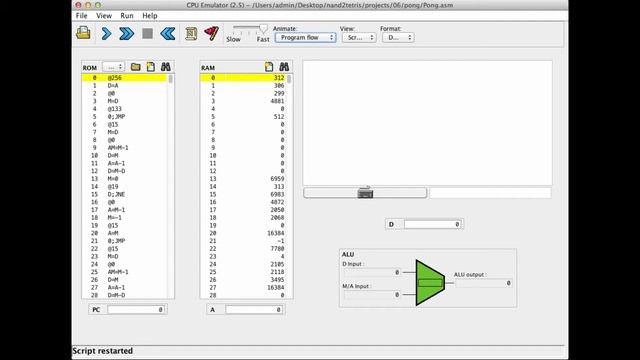Click the keyboard icon button below screen
Image resolution: width=640 pixels, height=360 pixels.
[365, 193]
